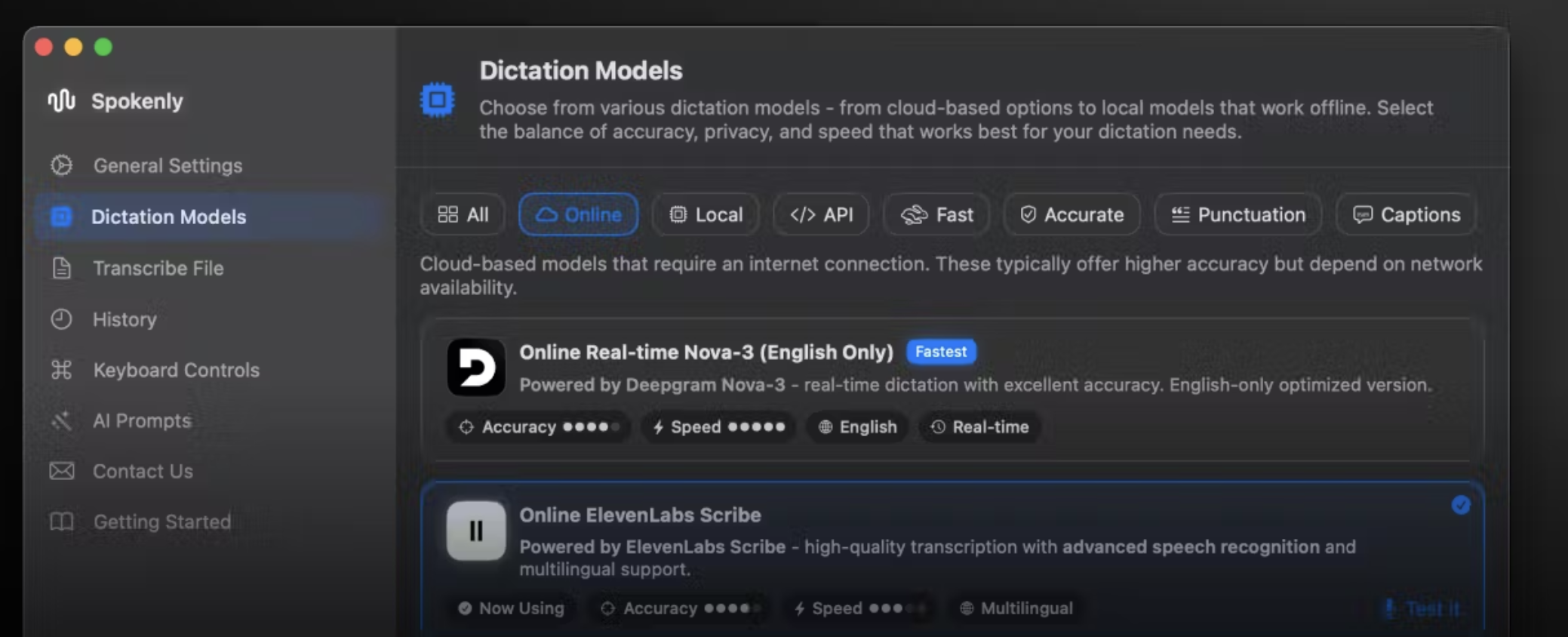Image resolution: width=1568 pixels, height=637 pixels.
Task: Click the AI Prompts wand icon
Action: pos(61,420)
